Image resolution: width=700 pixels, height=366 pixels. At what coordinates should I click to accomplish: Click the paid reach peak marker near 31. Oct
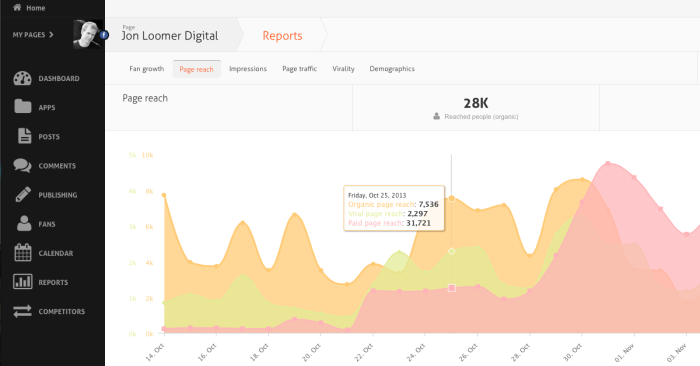point(608,164)
